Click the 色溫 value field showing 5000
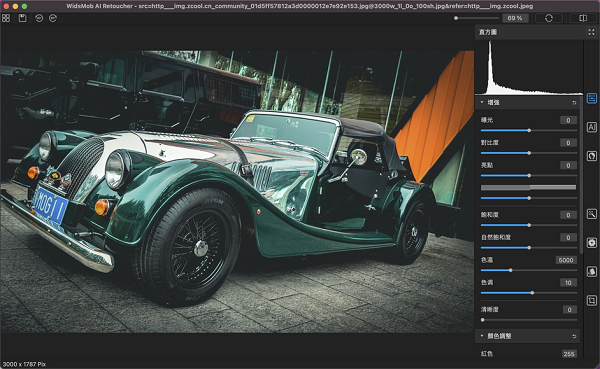 pyautogui.click(x=566, y=260)
